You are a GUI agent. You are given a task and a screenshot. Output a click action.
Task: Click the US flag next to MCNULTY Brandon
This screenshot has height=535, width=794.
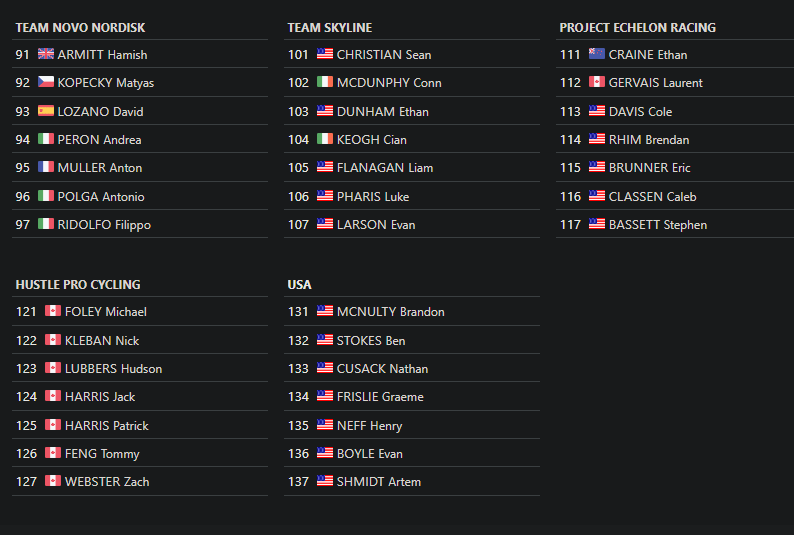(x=325, y=311)
